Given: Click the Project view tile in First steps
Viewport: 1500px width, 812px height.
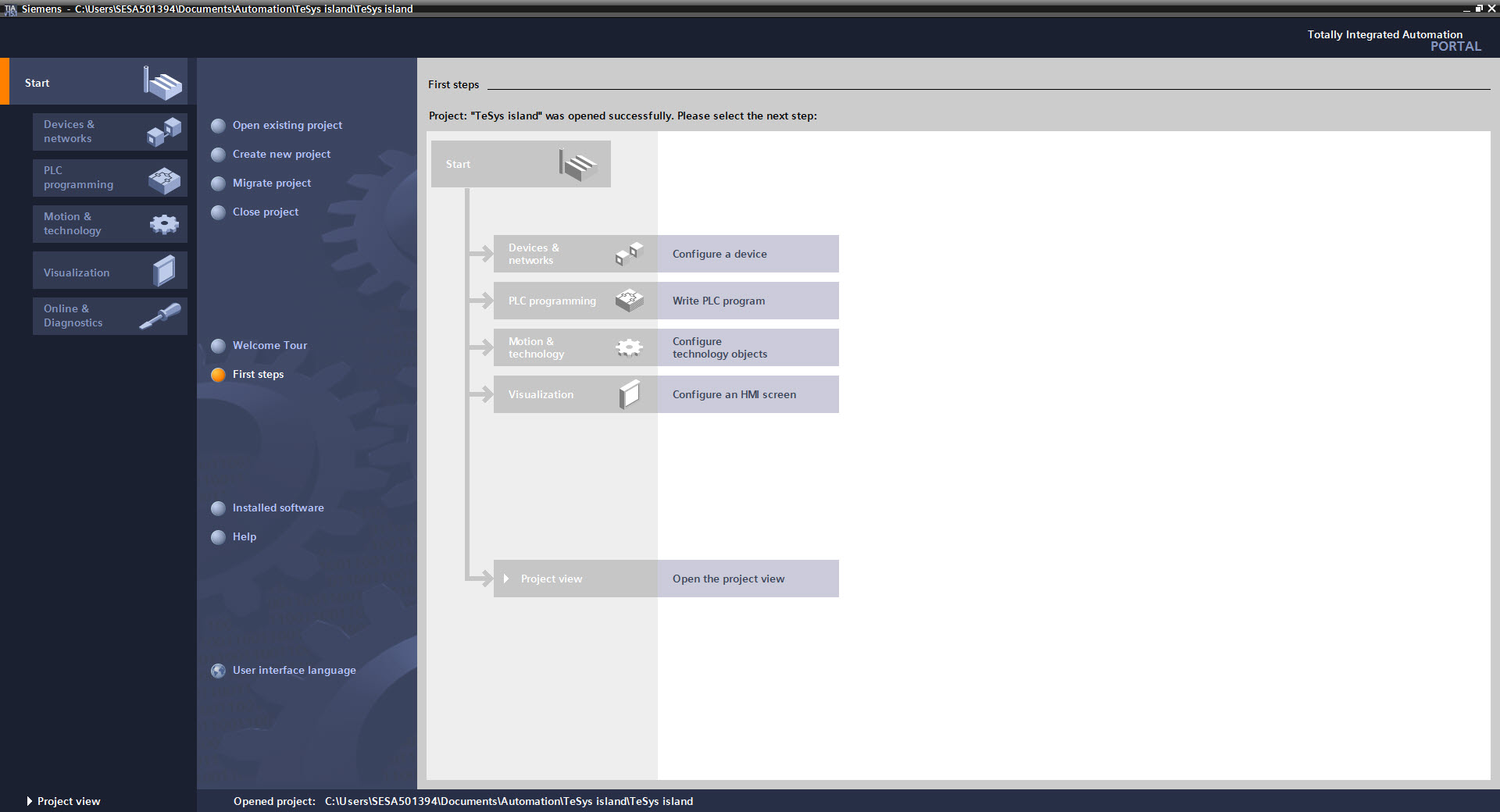Looking at the screenshot, I should (576, 579).
